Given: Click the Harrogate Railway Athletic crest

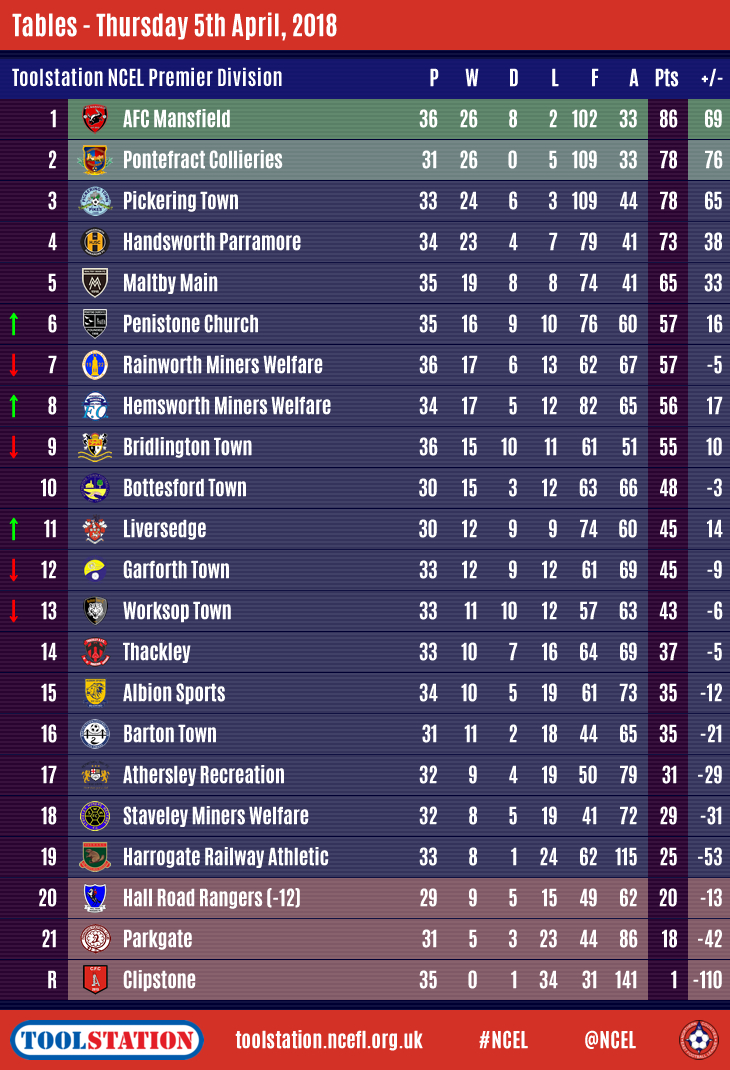Looking at the screenshot, I should [94, 857].
